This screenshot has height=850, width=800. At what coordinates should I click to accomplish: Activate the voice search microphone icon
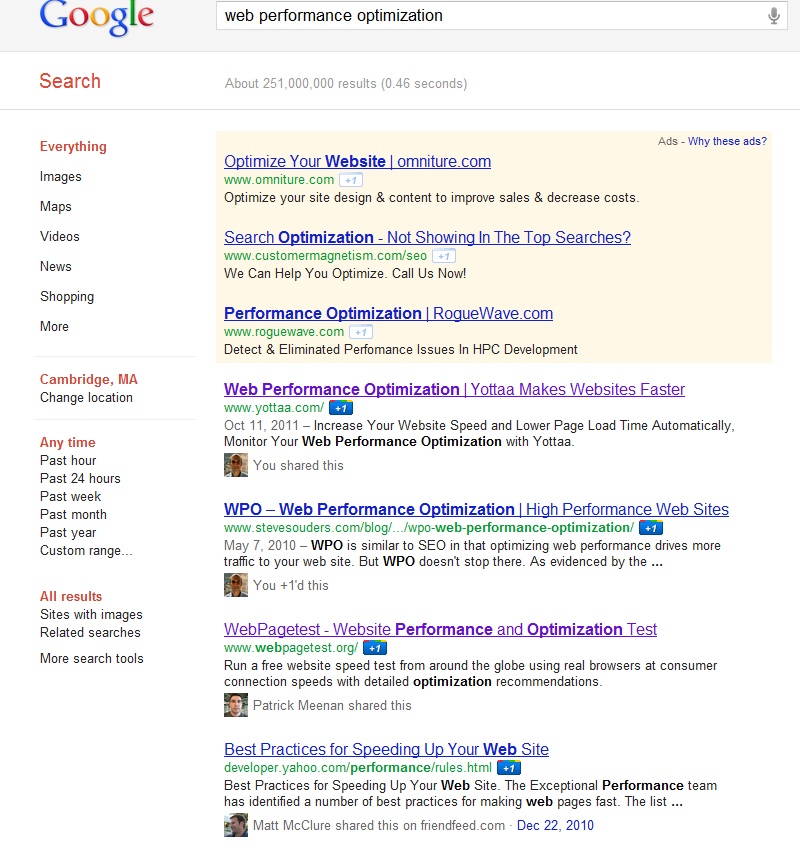[x=774, y=16]
